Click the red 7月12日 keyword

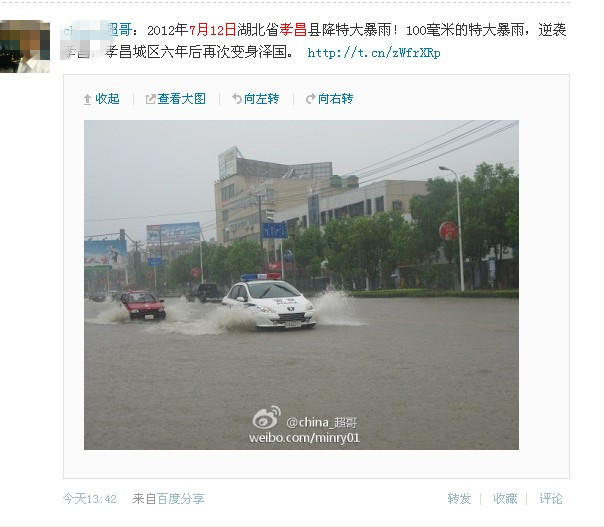point(212,30)
